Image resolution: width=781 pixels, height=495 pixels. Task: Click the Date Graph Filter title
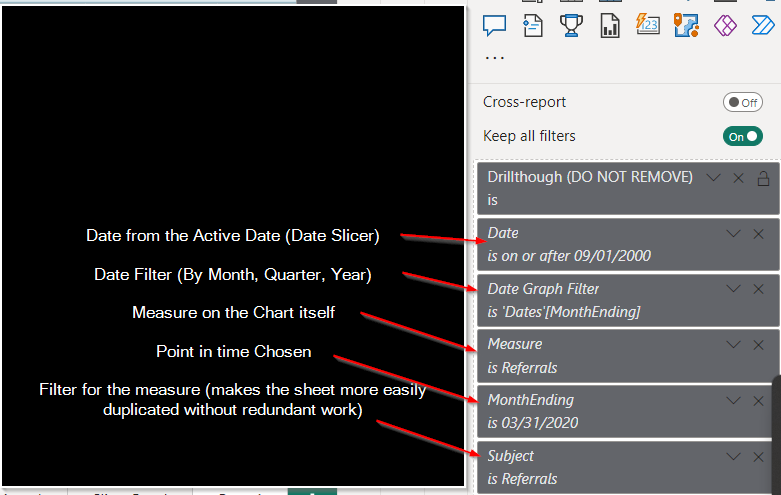(543, 289)
